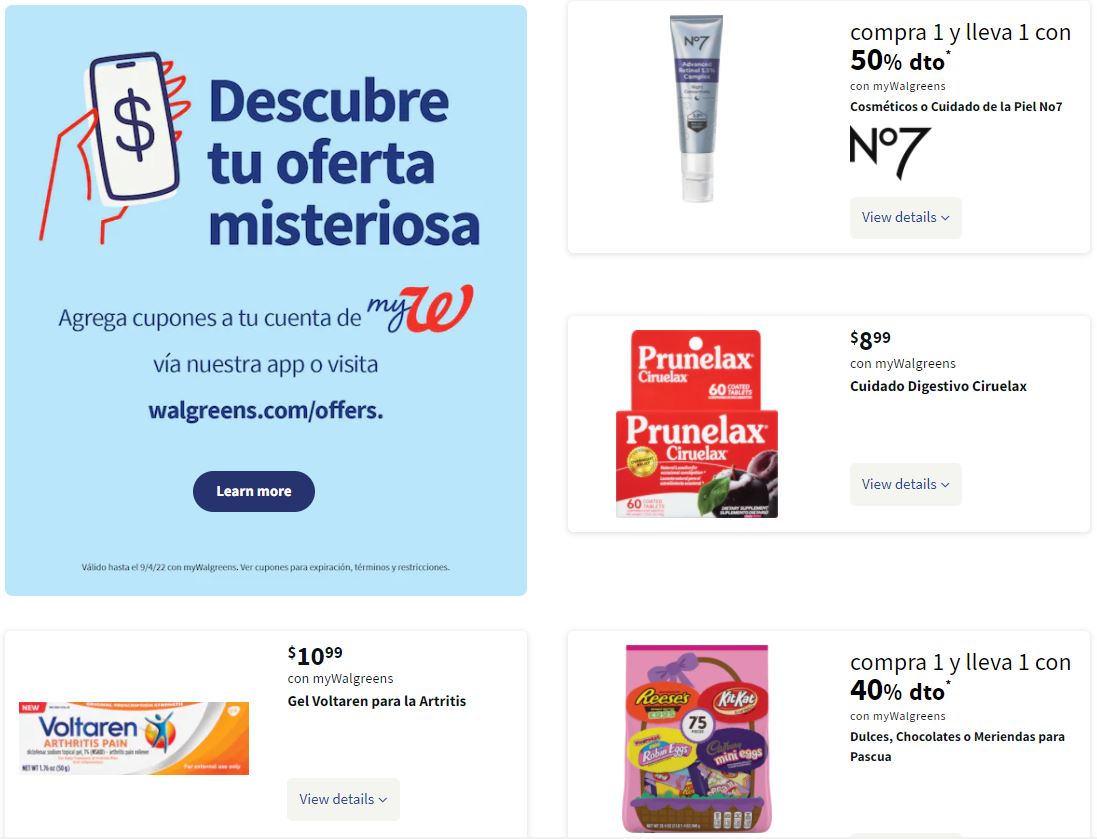Image resolution: width=1097 pixels, height=839 pixels.
Task: Click the walgreens.com/offers link text
Action: point(266,410)
